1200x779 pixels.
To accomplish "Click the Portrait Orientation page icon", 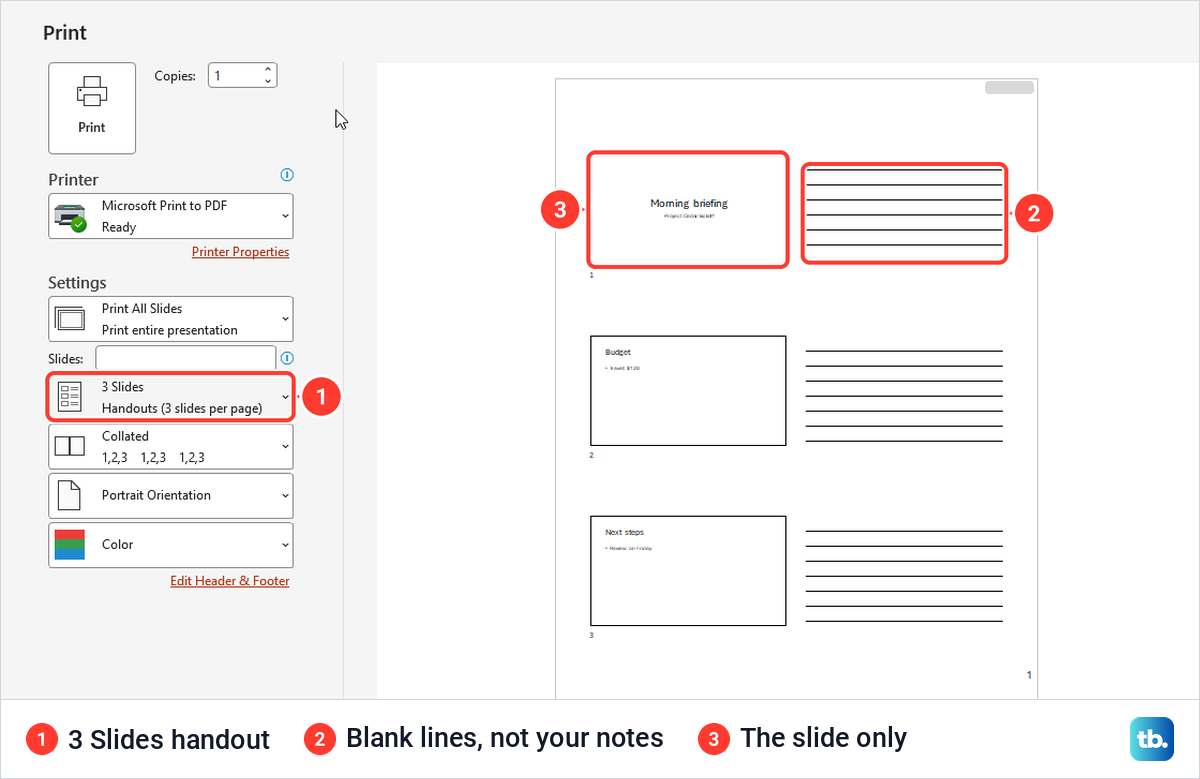I will (x=69, y=495).
